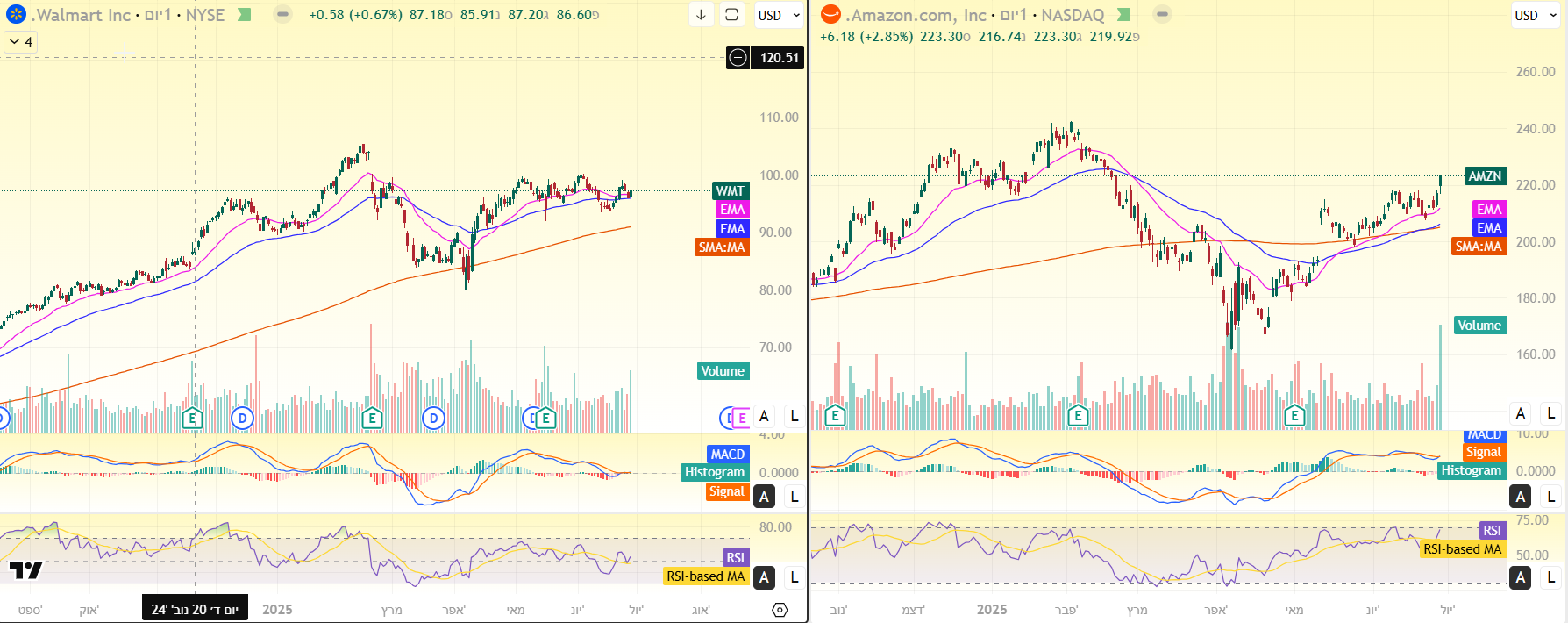Viewport: 1568px width, 623px height.
Task: Click the down arrow button on the Walmart chart header
Action: click(x=701, y=15)
